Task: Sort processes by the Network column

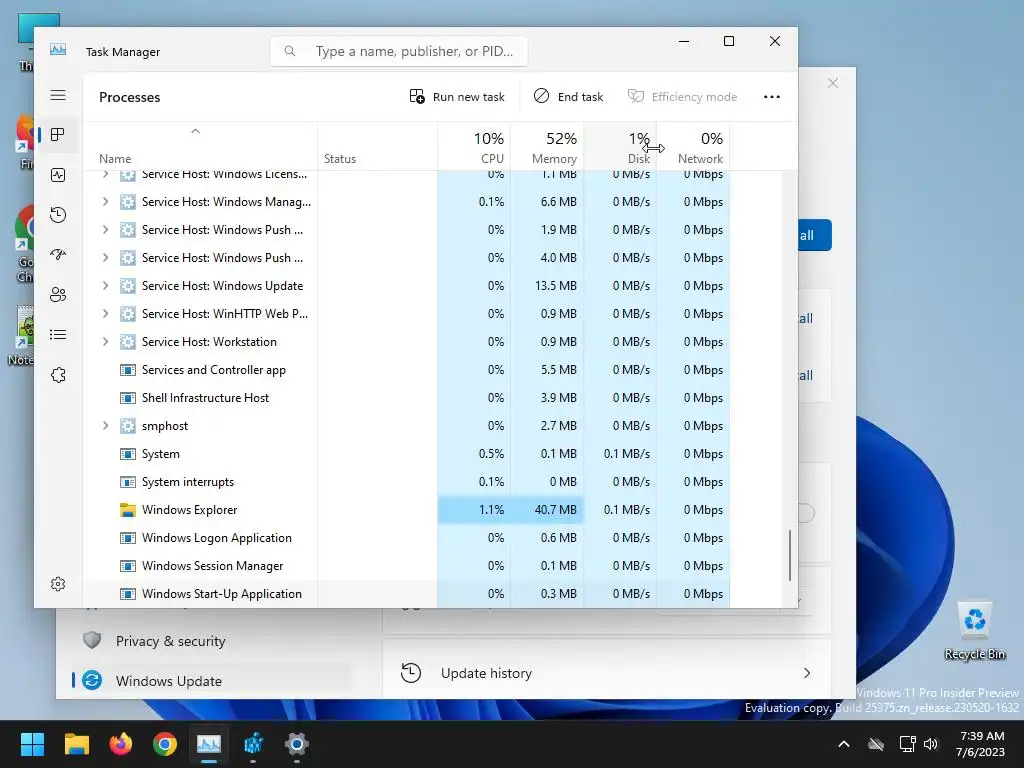Action: click(694, 148)
